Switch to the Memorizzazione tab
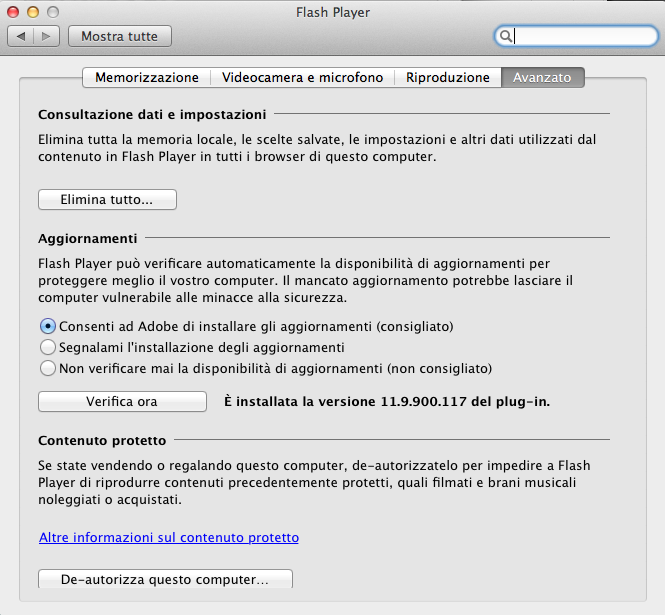The image size is (665, 615). click(x=147, y=77)
